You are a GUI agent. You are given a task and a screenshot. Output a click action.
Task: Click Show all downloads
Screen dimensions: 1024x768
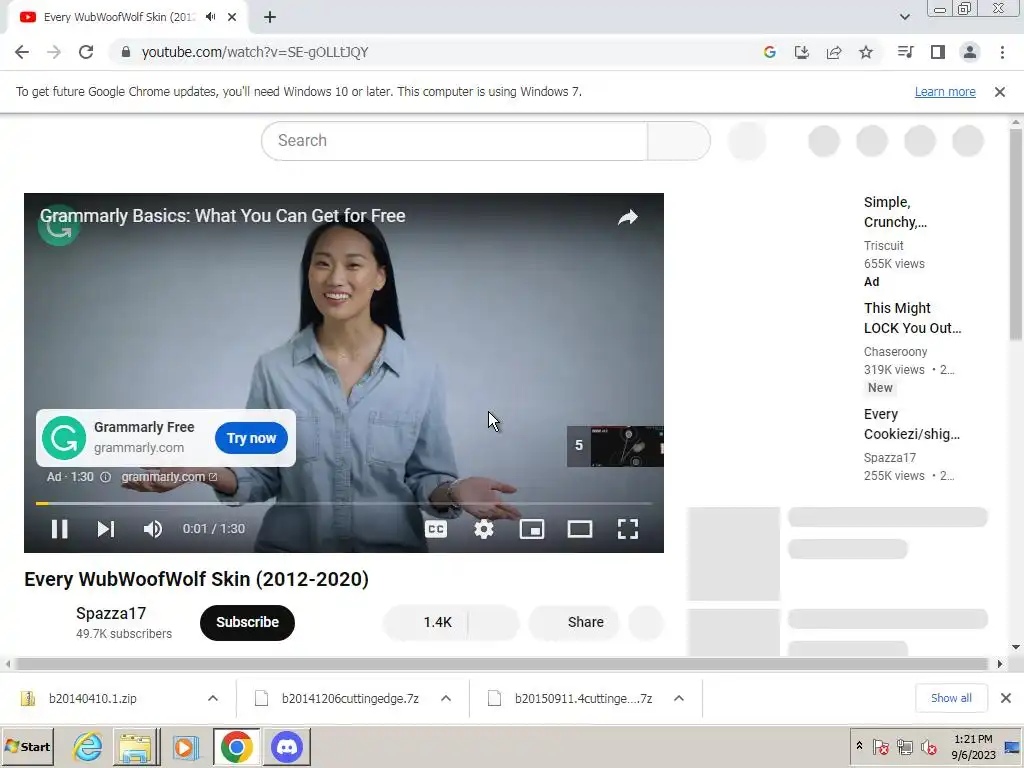point(951,698)
